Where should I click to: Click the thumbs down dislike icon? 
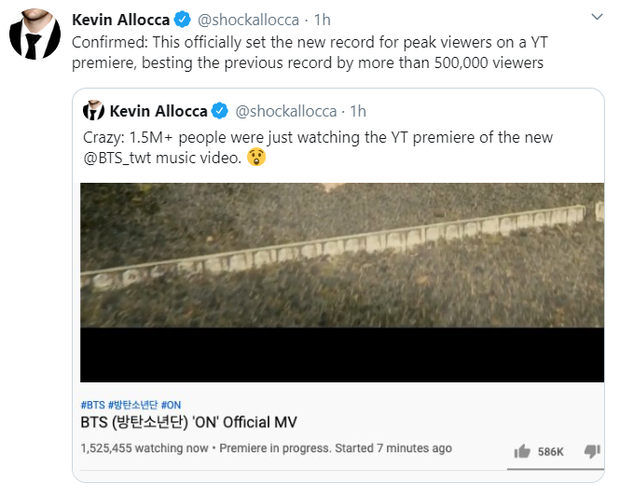[x=593, y=451]
